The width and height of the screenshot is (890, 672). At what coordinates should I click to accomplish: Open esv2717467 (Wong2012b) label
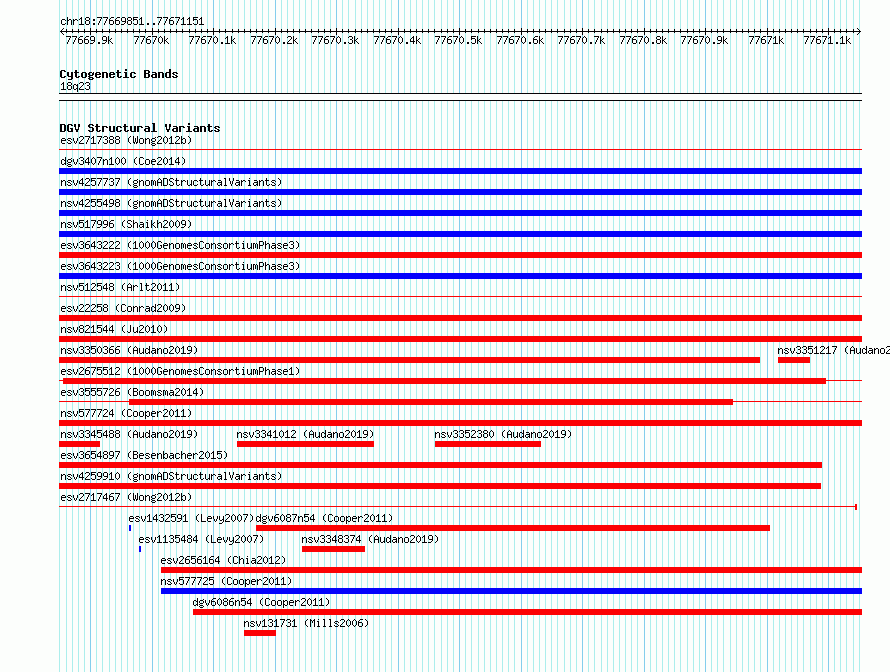point(126,497)
